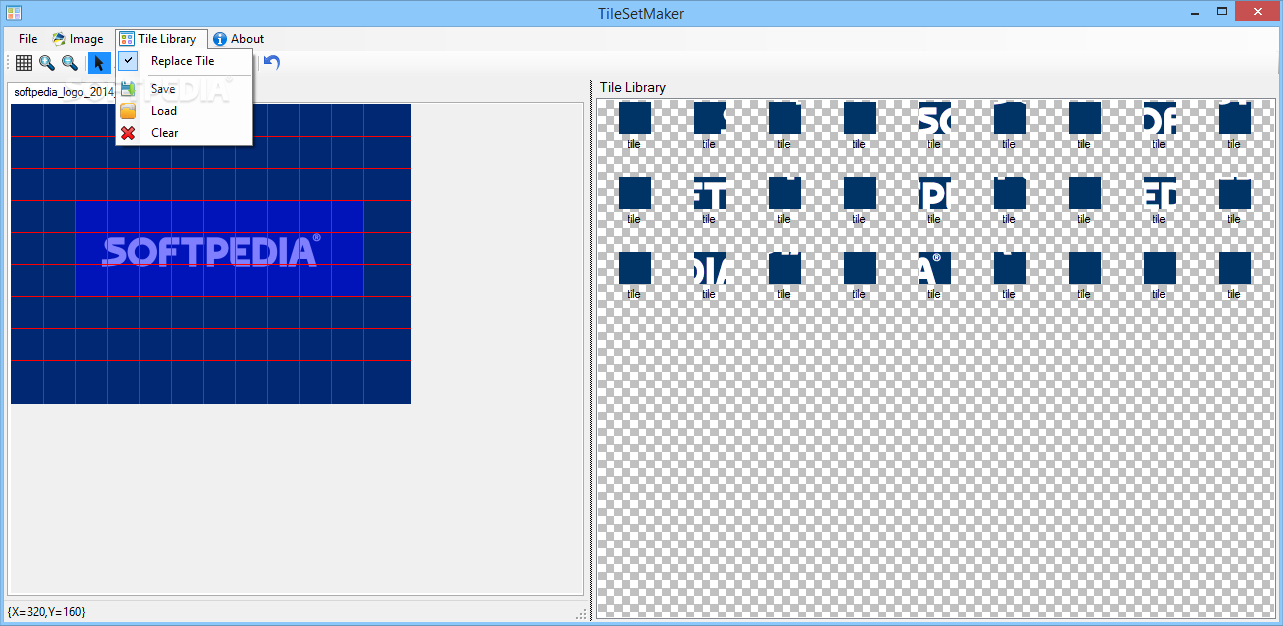Click the Tile Library panel title
This screenshot has width=1283, height=626.
coord(633,87)
